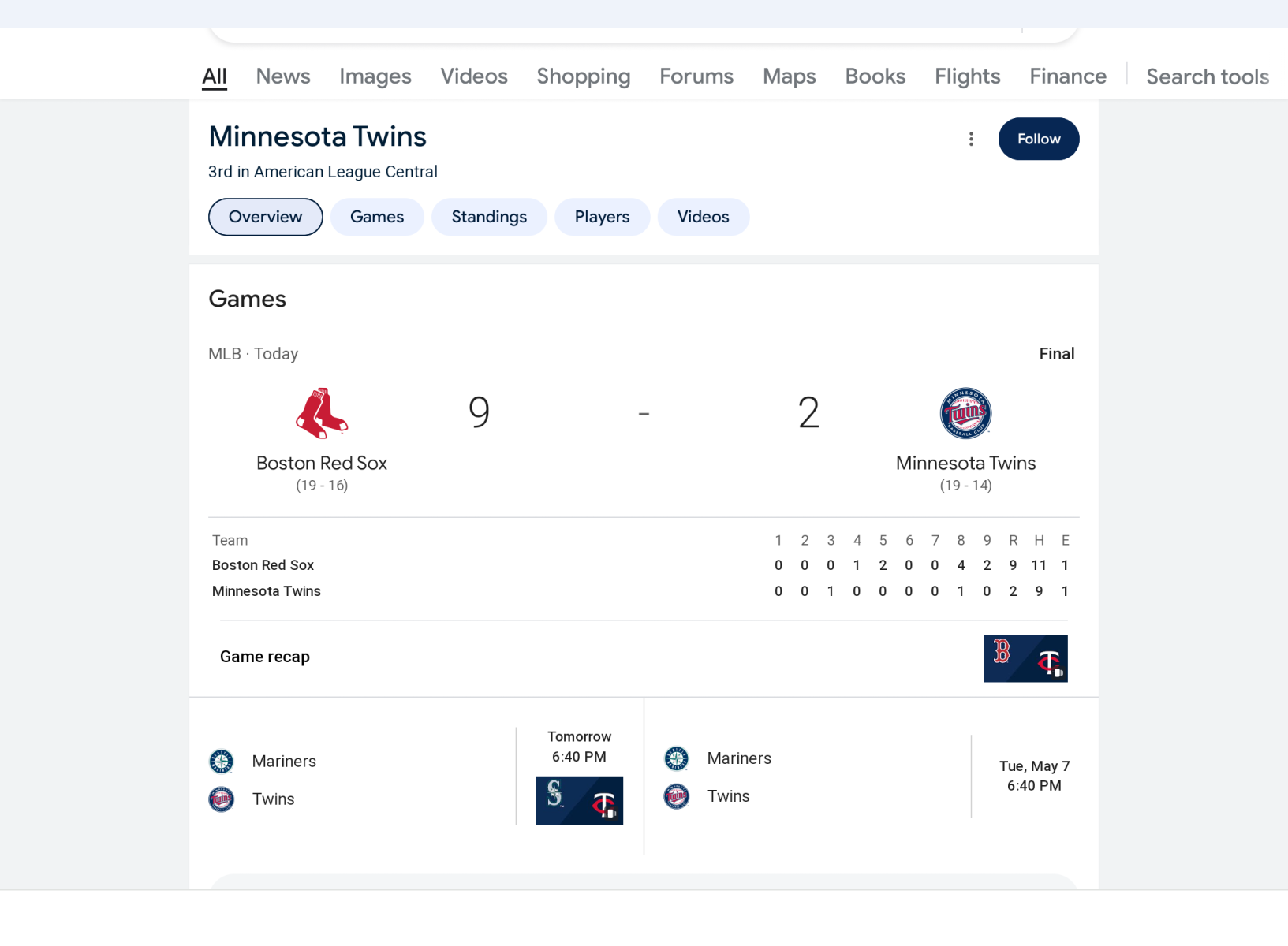Switch to the Videos chip under Twins
Image resolution: width=1288 pixels, height=946 pixels.
(703, 217)
